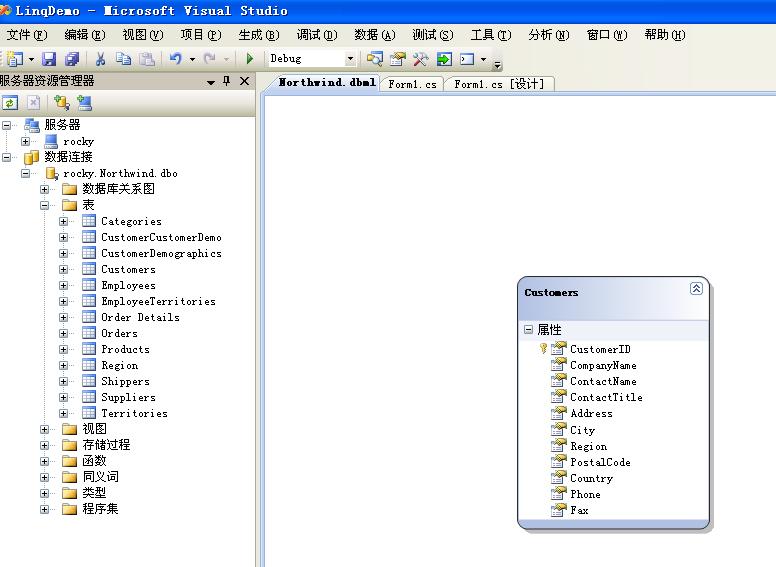Viewport: 776px width, 567px height.
Task: Select the Products table in the tree
Action: [125, 349]
